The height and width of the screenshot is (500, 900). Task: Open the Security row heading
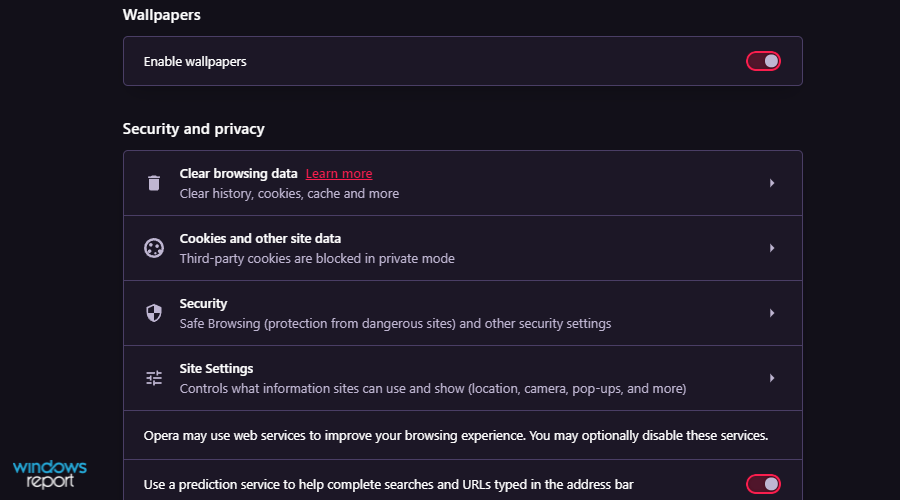(x=203, y=303)
